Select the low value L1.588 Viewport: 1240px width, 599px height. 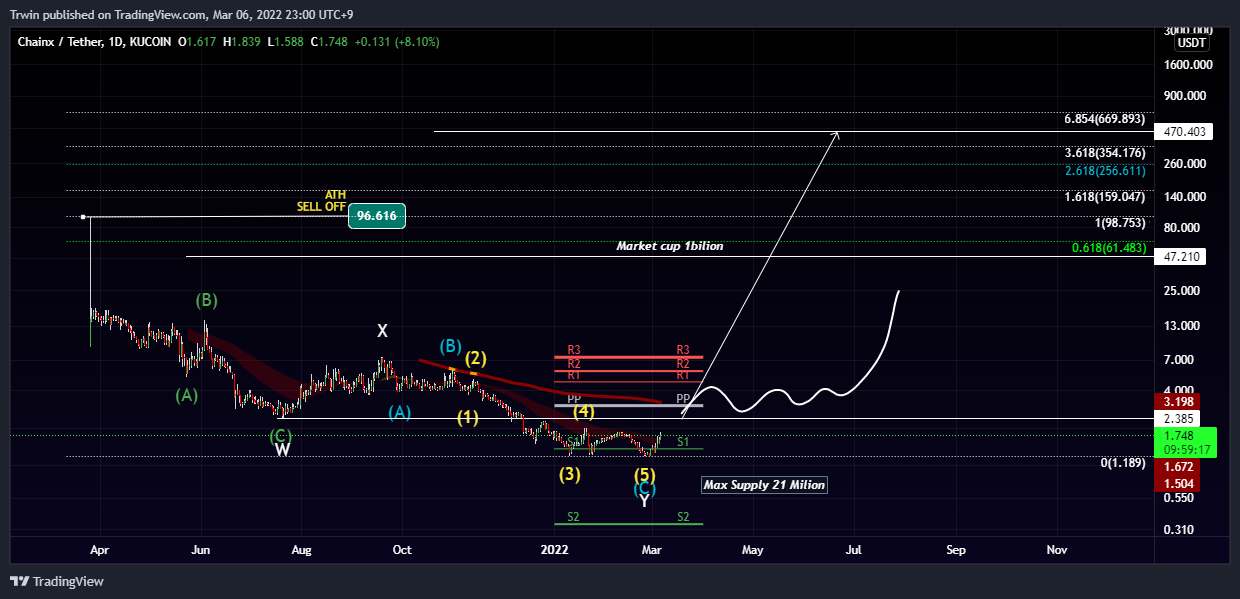click(286, 42)
